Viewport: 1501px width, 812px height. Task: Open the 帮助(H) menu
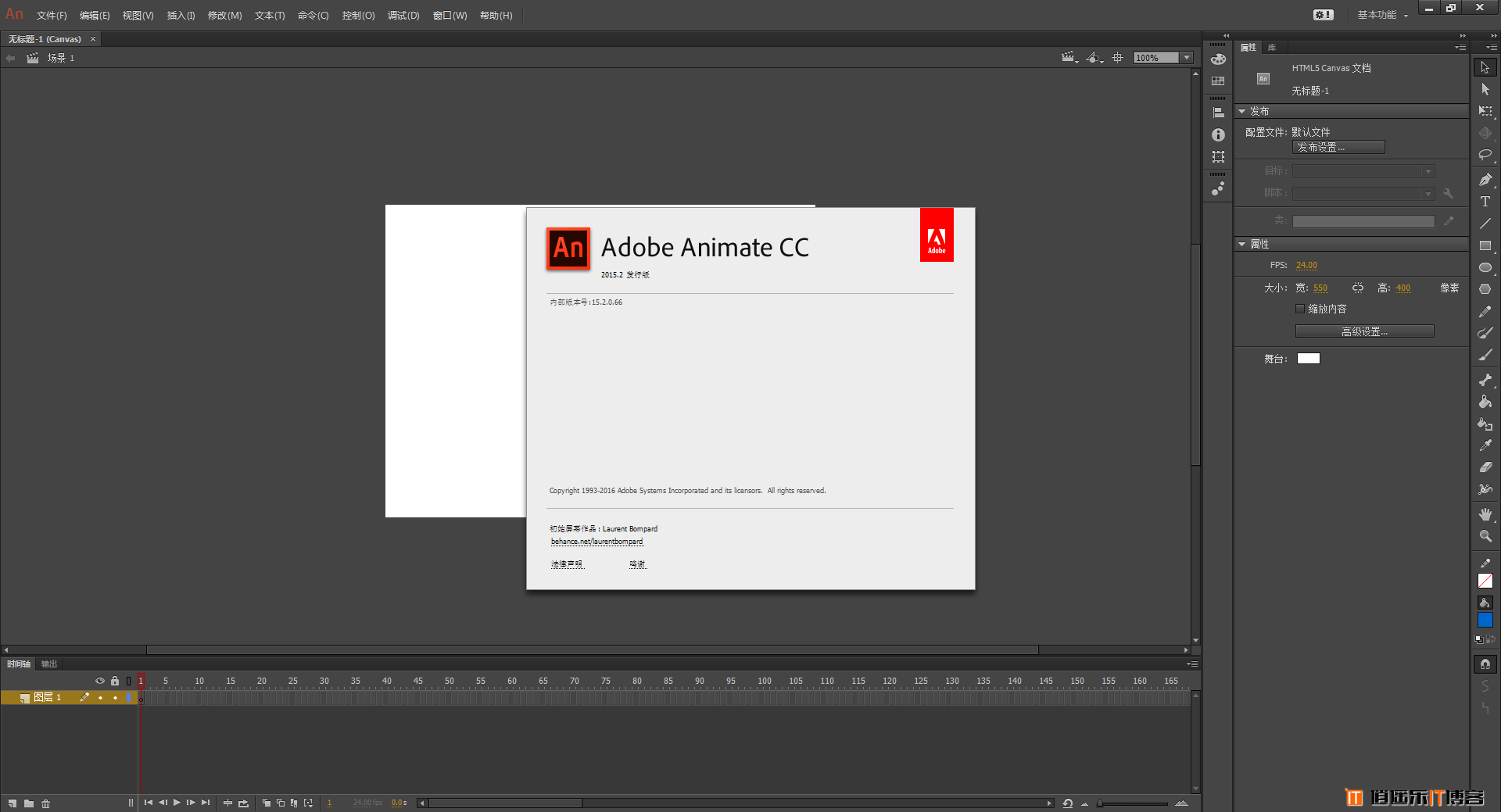click(496, 16)
